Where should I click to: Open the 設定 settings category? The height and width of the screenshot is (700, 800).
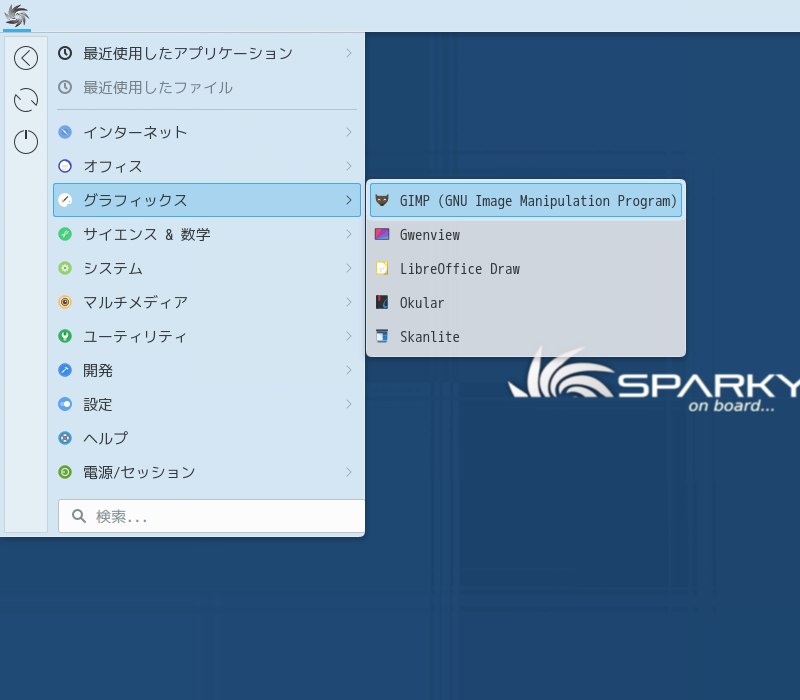[x=98, y=404]
